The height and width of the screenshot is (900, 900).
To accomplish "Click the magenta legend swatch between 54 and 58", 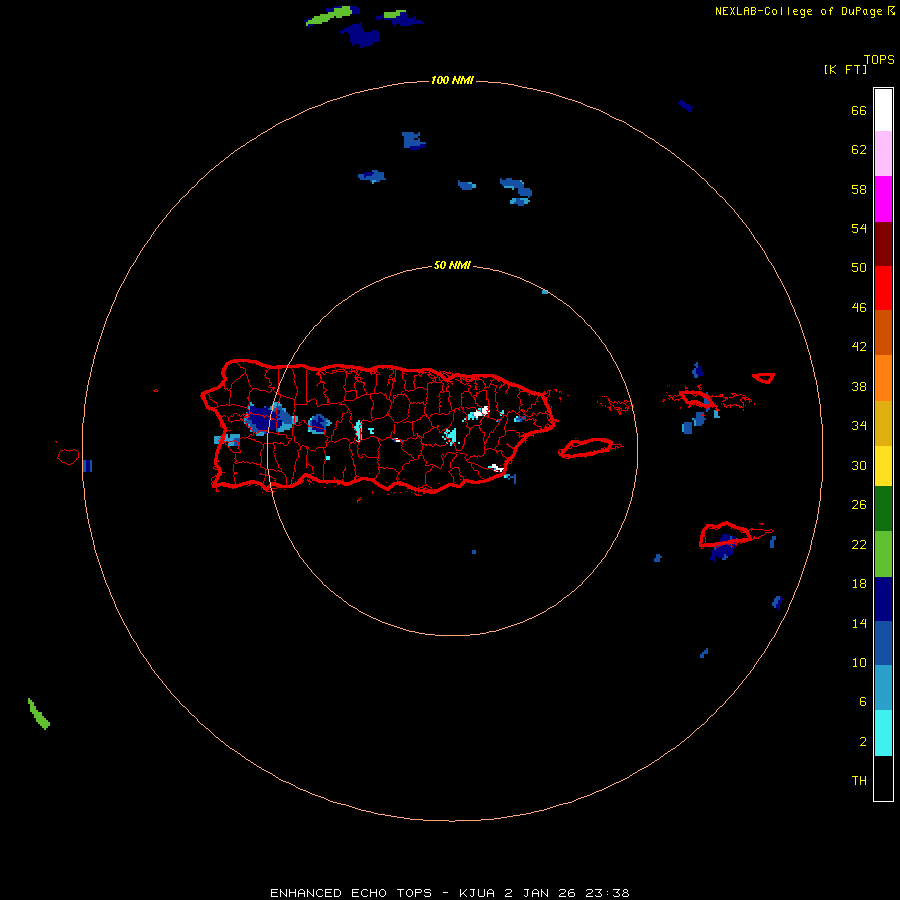I will coord(883,199).
